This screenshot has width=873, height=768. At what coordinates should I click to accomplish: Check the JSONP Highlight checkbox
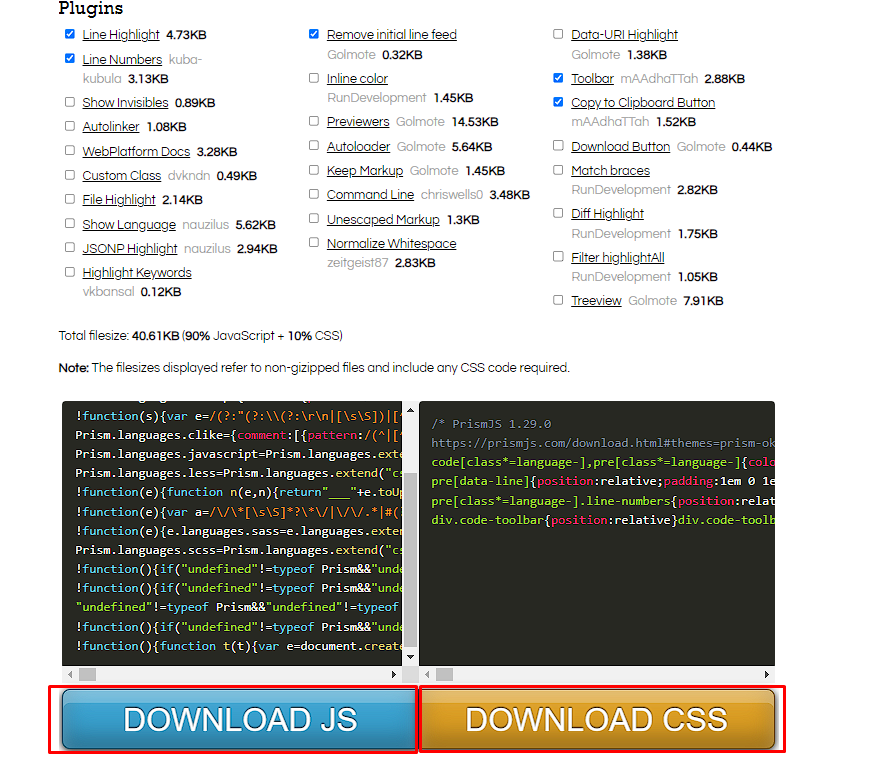[70, 247]
